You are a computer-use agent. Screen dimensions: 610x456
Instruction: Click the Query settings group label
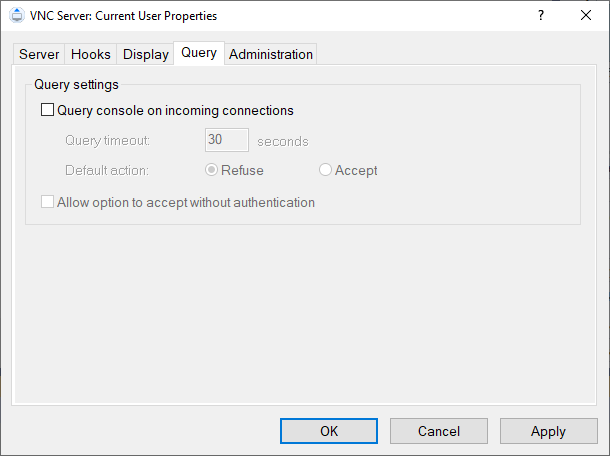point(76,84)
